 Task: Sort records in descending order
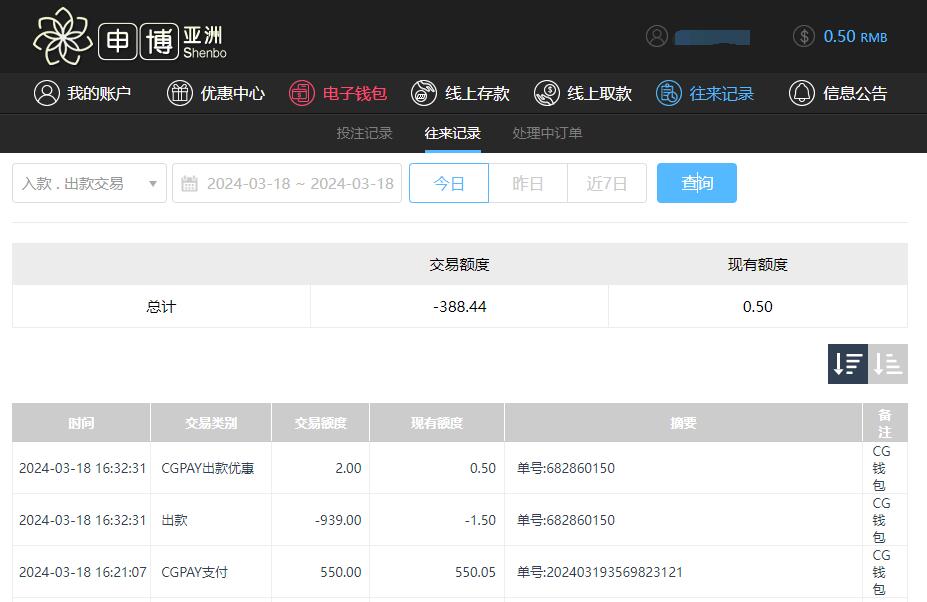tap(847, 364)
